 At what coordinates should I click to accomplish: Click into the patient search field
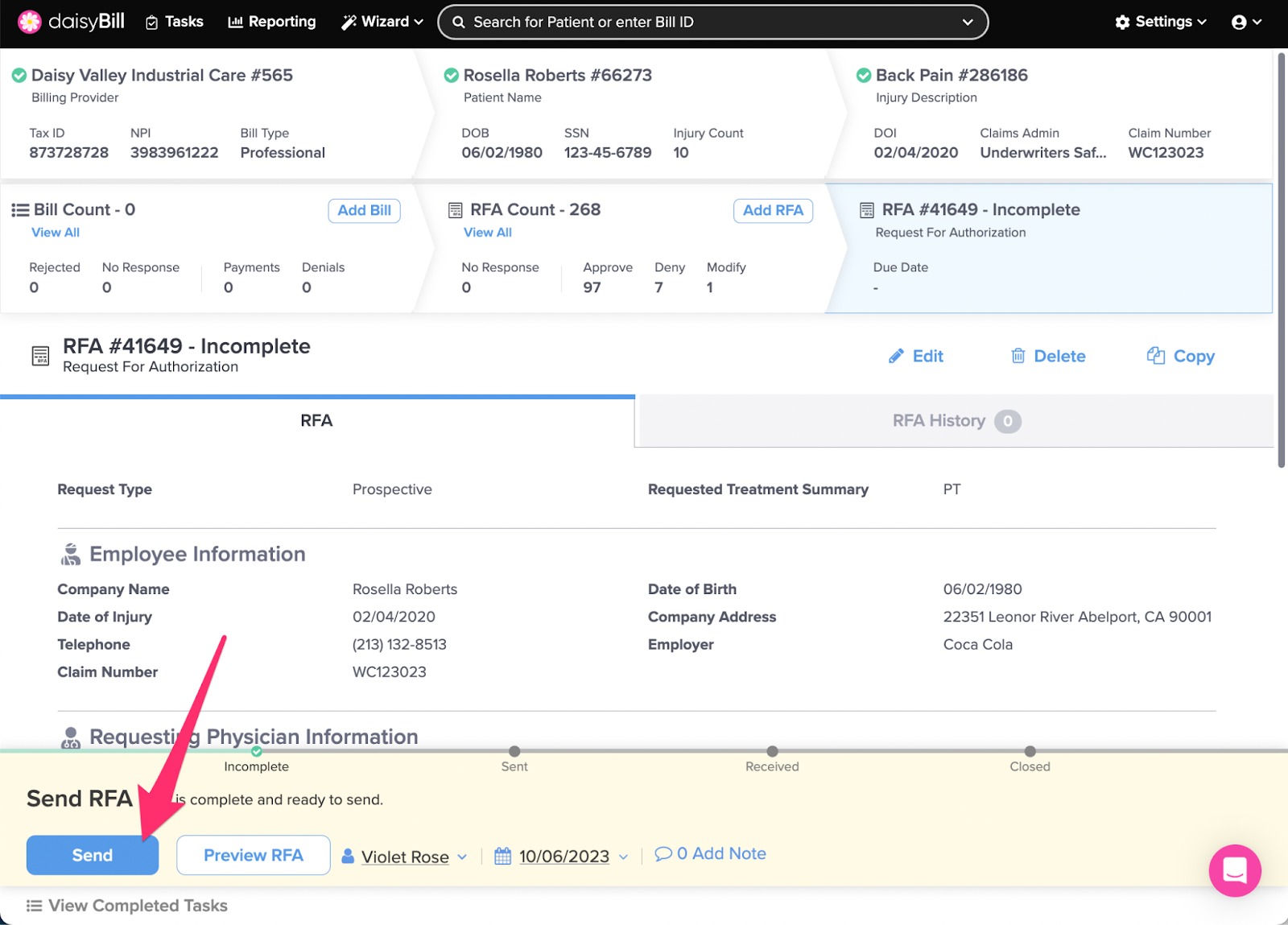pyautogui.click(x=712, y=22)
